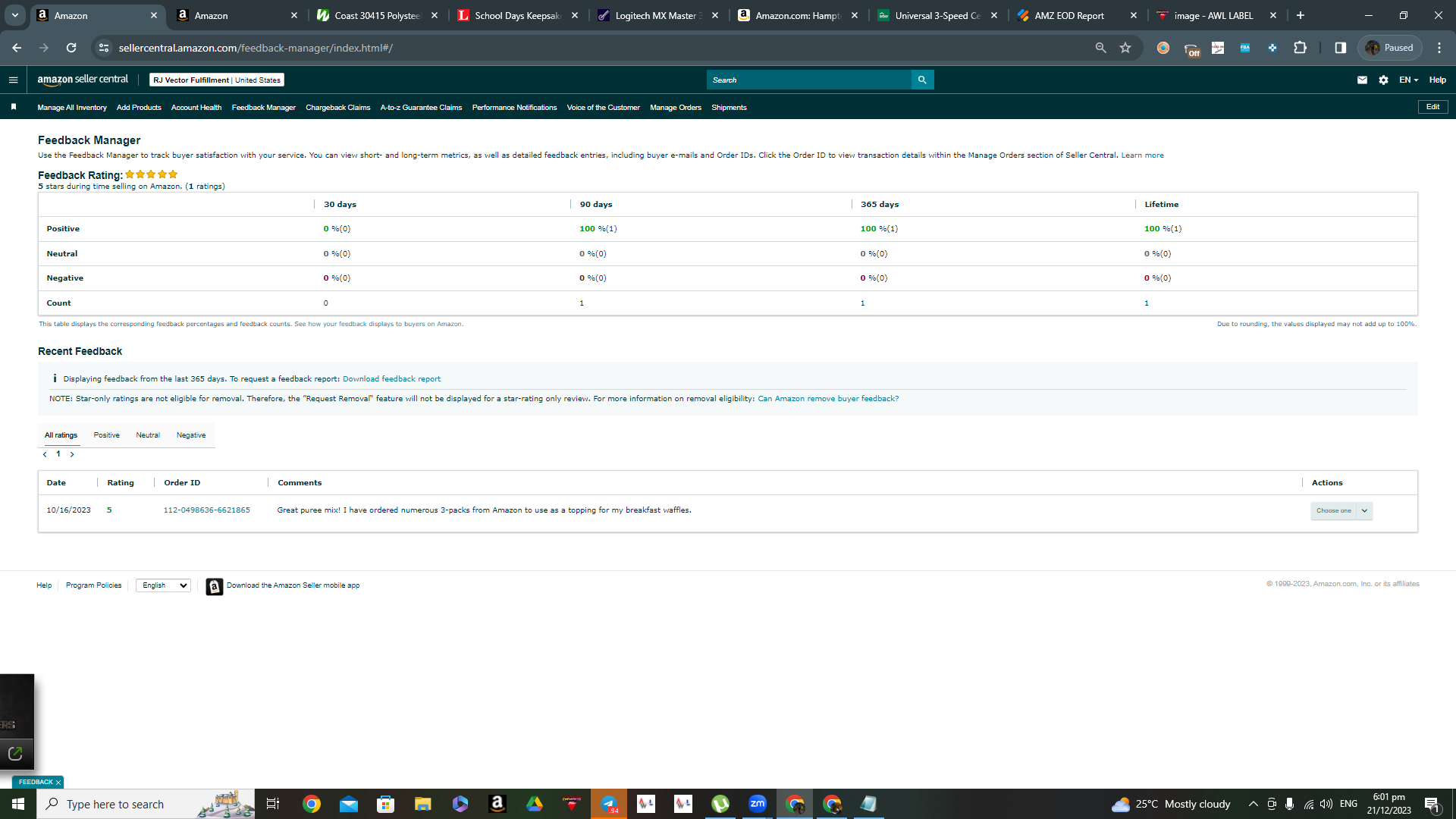The width and height of the screenshot is (1456, 819).
Task: Click the Edit button in nav bar
Action: [x=1432, y=107]
